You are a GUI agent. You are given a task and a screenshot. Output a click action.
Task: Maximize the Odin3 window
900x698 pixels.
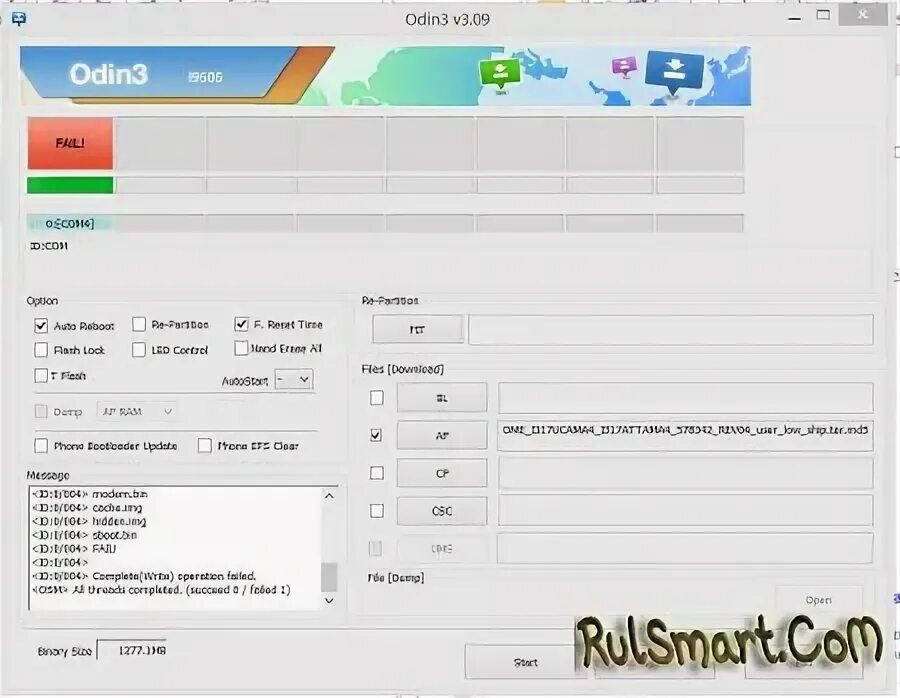click(x=823, y=15)
